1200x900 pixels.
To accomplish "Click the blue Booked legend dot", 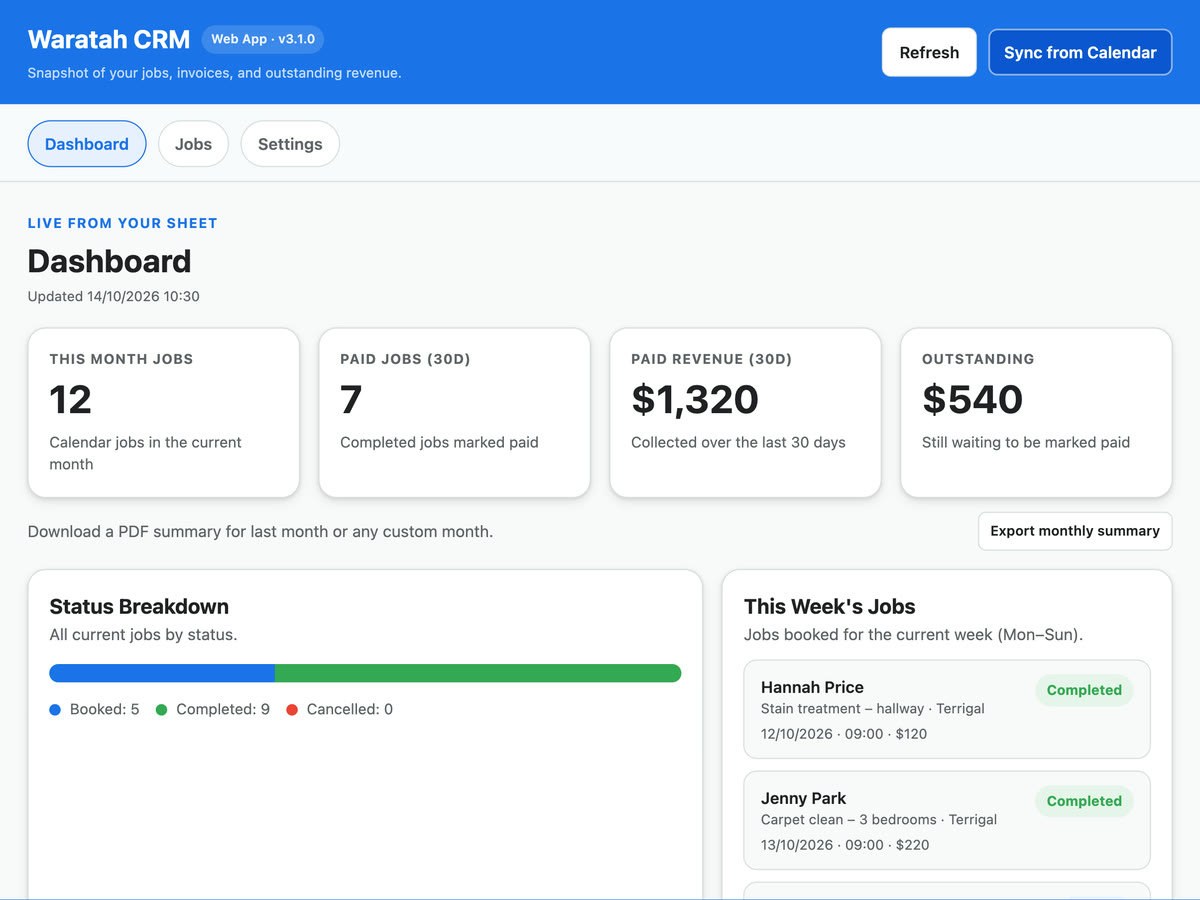I will pyautogui.click(x=55, y=710).
